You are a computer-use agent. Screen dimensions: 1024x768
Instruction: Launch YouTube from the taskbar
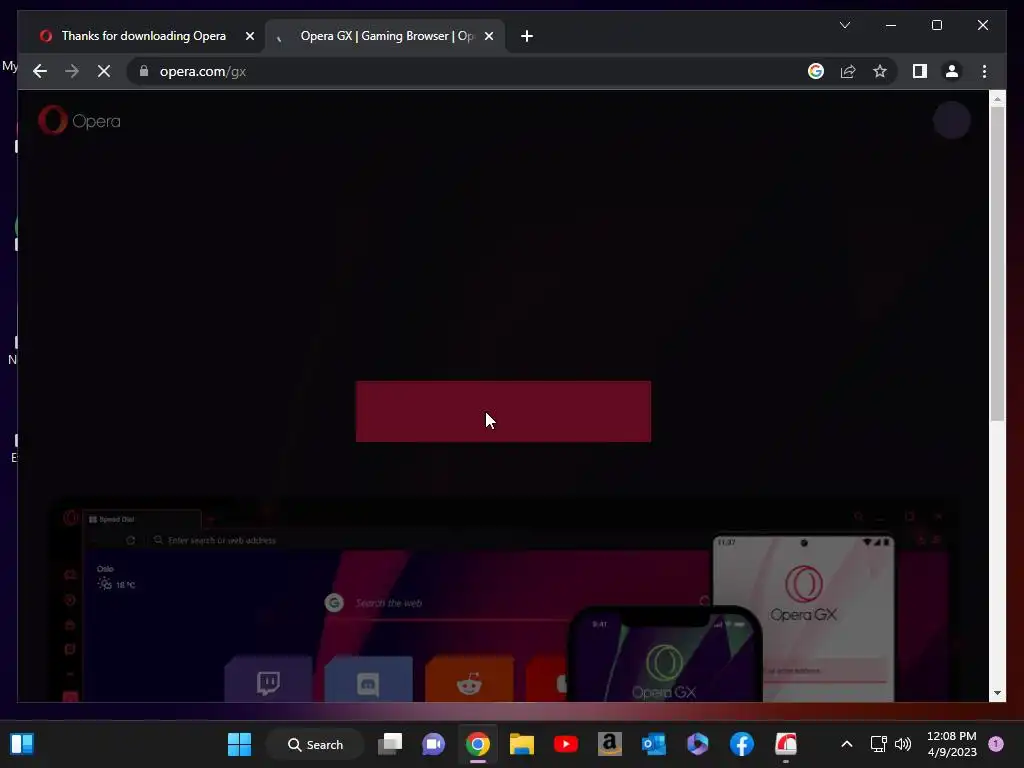pyautogui.click(x=566, y=744)
